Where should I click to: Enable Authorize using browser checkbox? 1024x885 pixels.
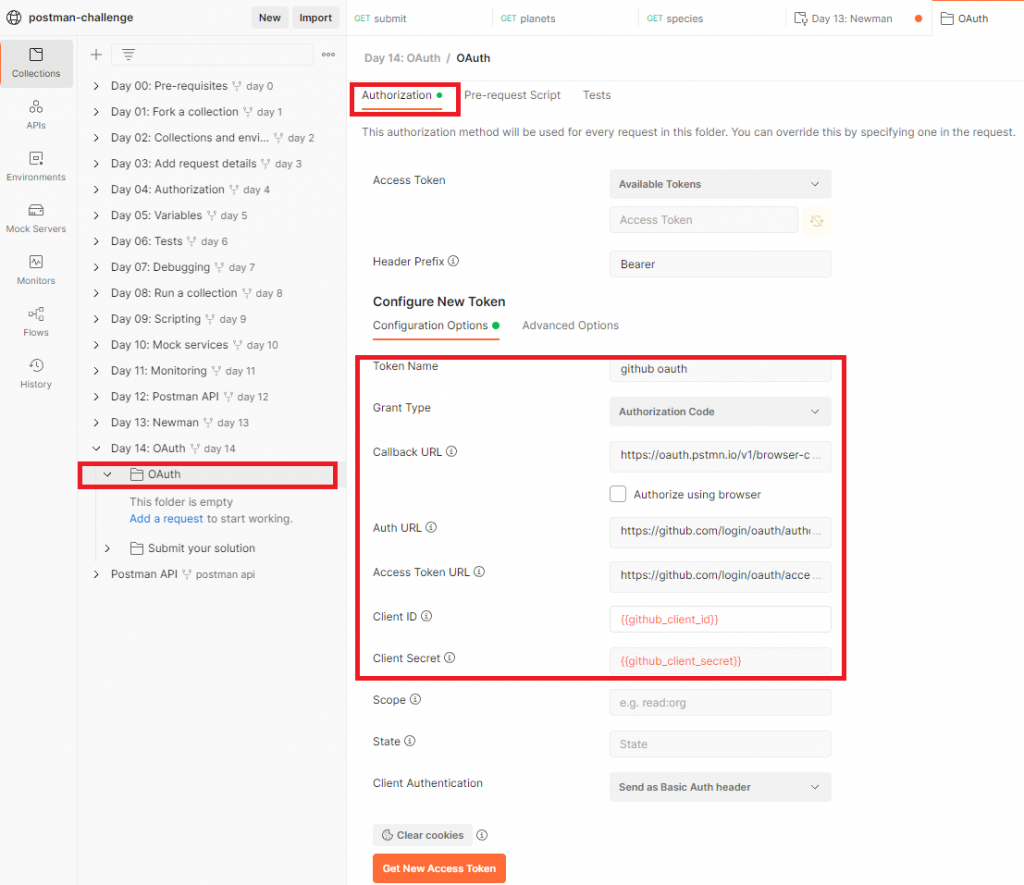(x=617, y=494)
